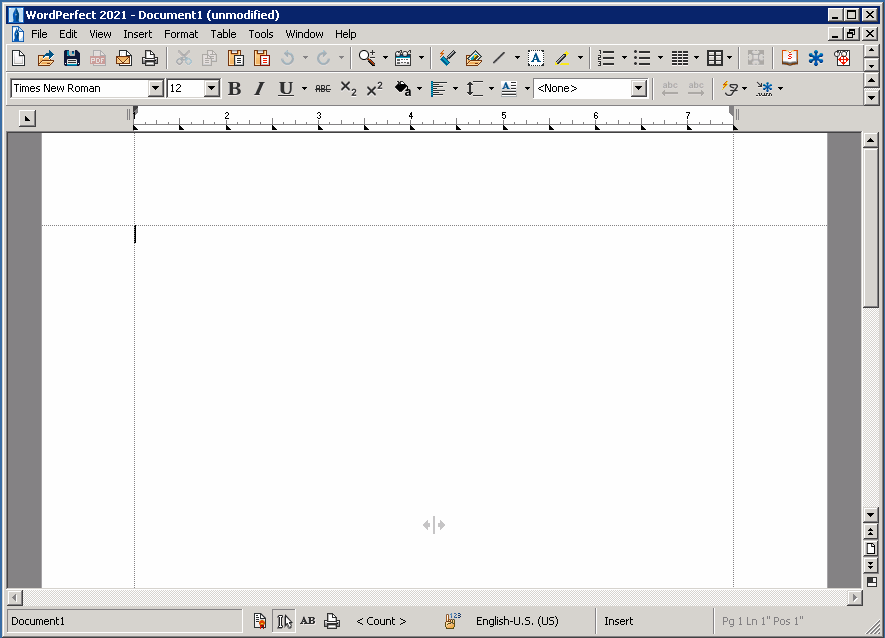Click the ruler at the 4 inch mark
Screen dimensions: 885x638
pyautogui.click(x=411, y=118)
